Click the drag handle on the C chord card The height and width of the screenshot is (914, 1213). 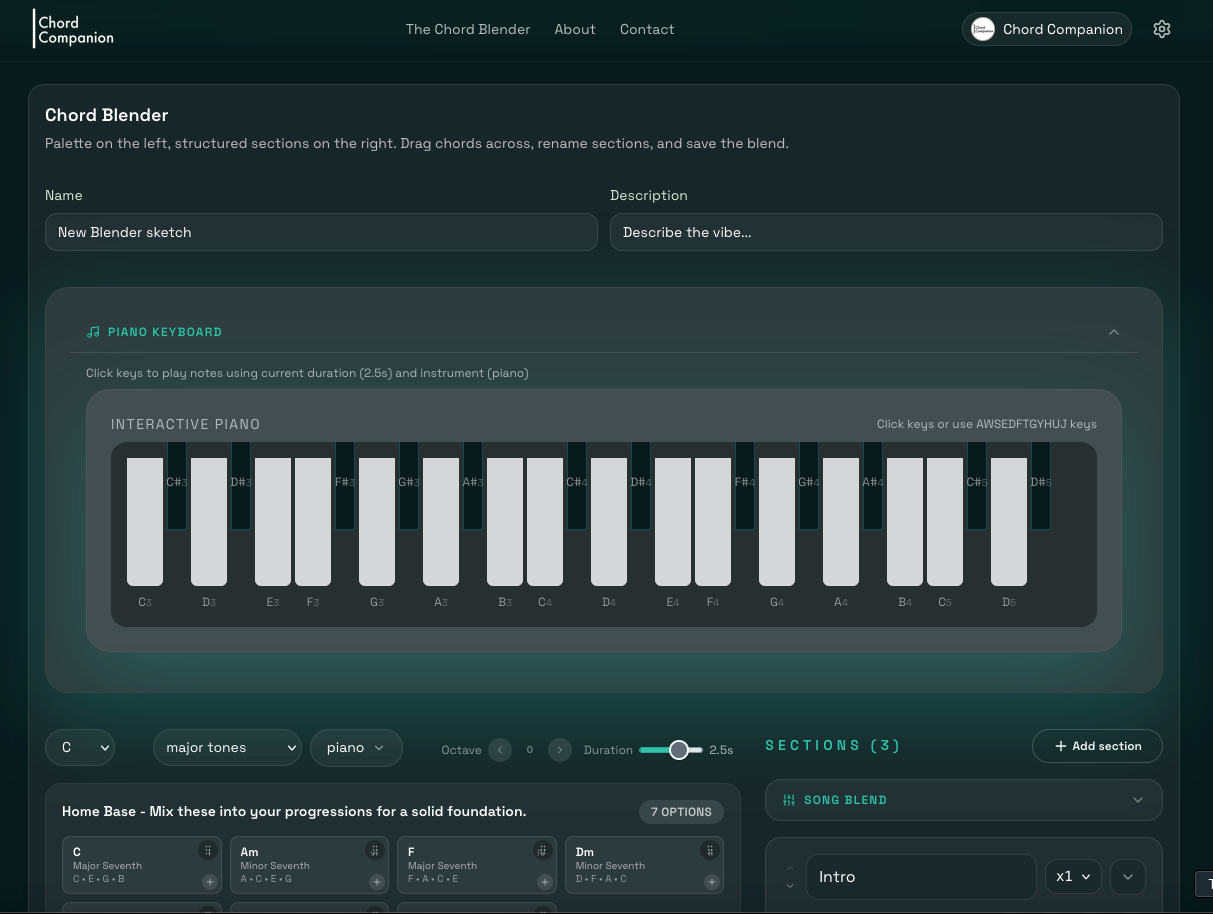pyautogui.click(x=207, y=851)
